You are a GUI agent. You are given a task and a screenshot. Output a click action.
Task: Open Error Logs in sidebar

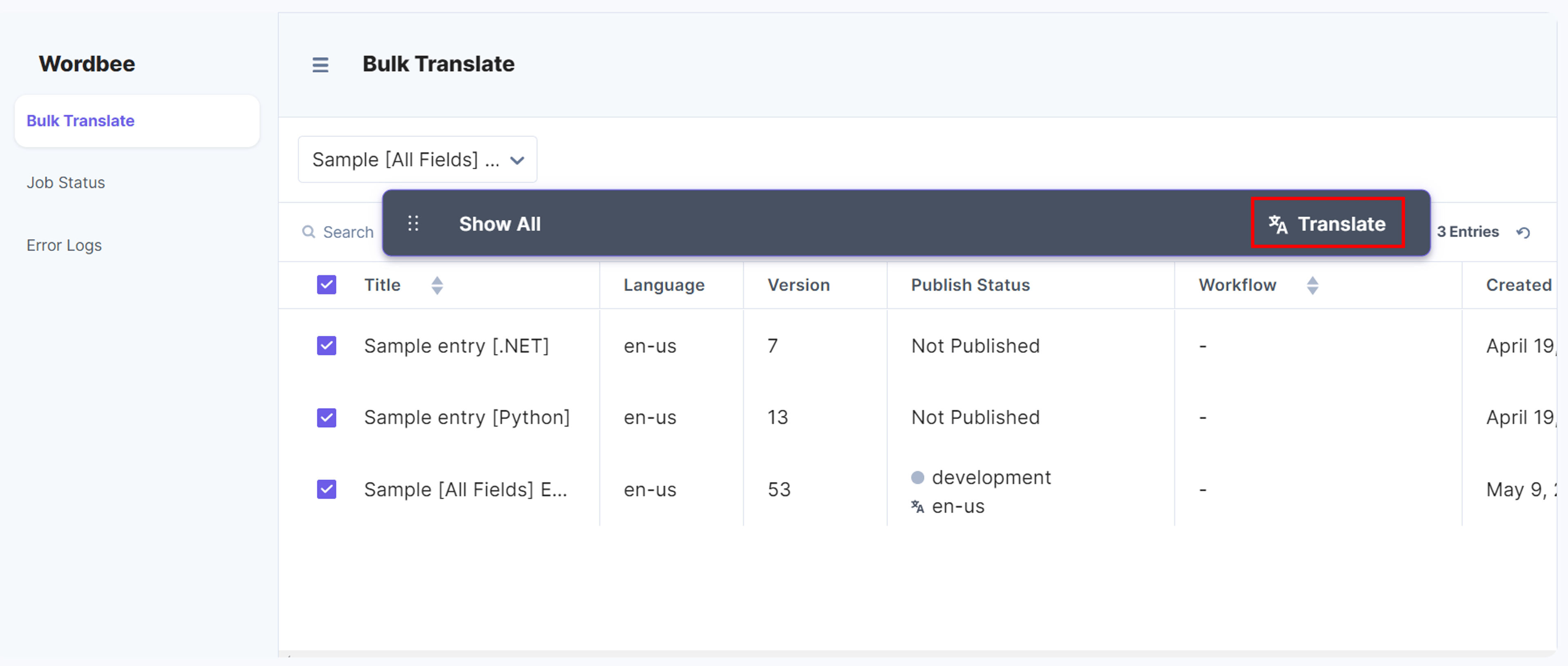coord(64,245)
